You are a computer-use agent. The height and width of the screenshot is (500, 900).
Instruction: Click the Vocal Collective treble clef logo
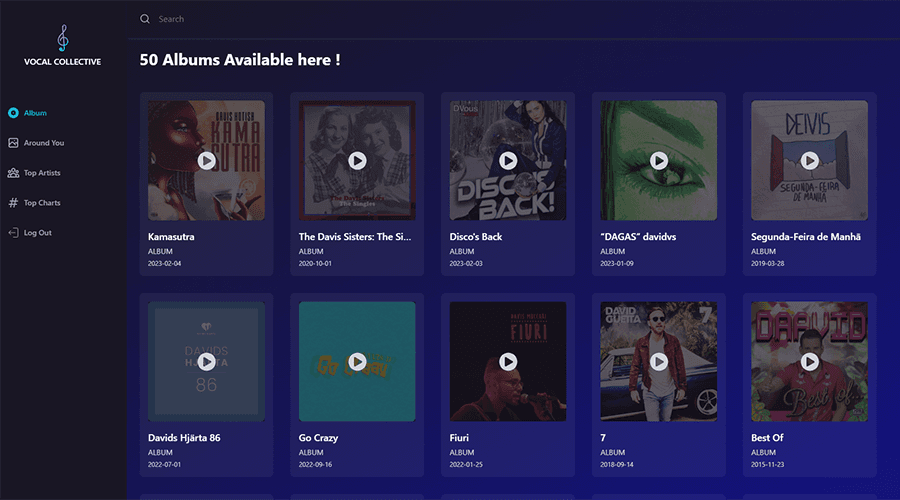click(63, 38)
